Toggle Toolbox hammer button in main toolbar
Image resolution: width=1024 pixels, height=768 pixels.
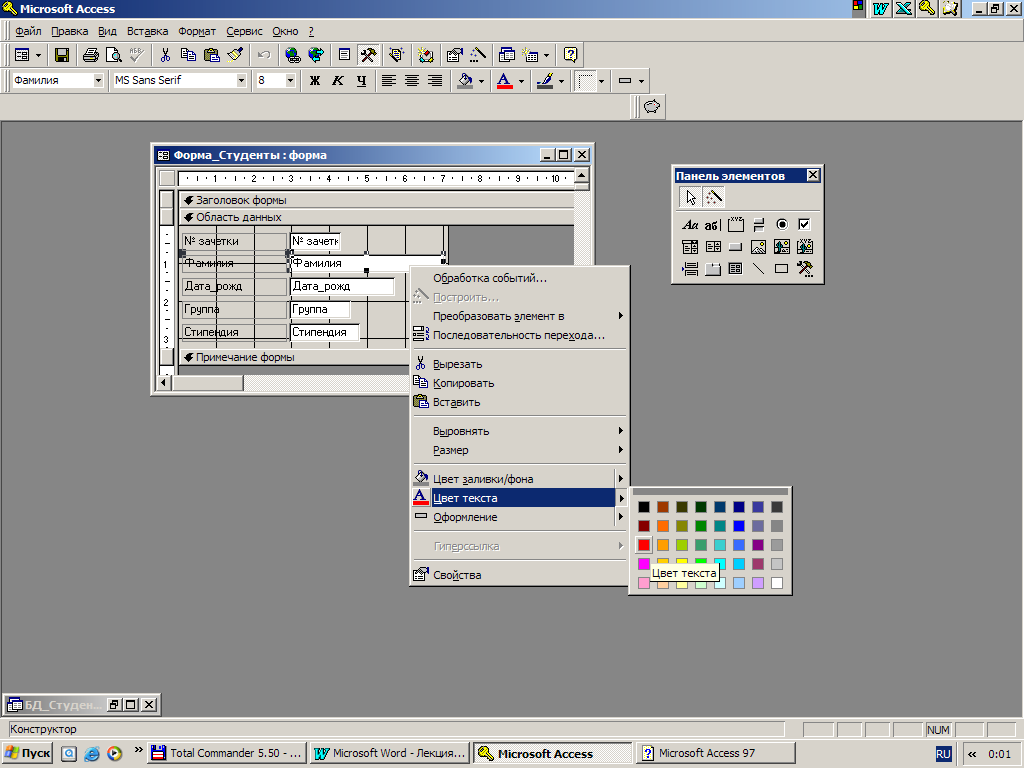point(368,55)
